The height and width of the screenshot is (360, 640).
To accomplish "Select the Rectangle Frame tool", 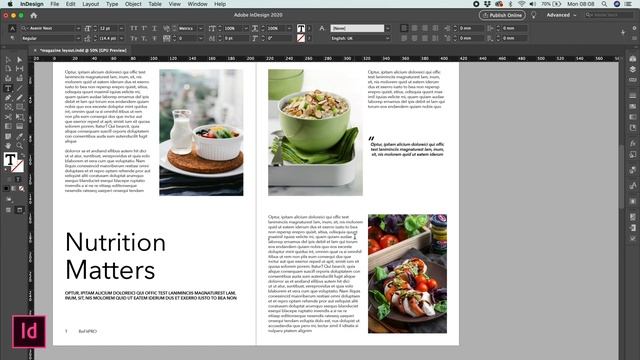I will pos(8,107).
